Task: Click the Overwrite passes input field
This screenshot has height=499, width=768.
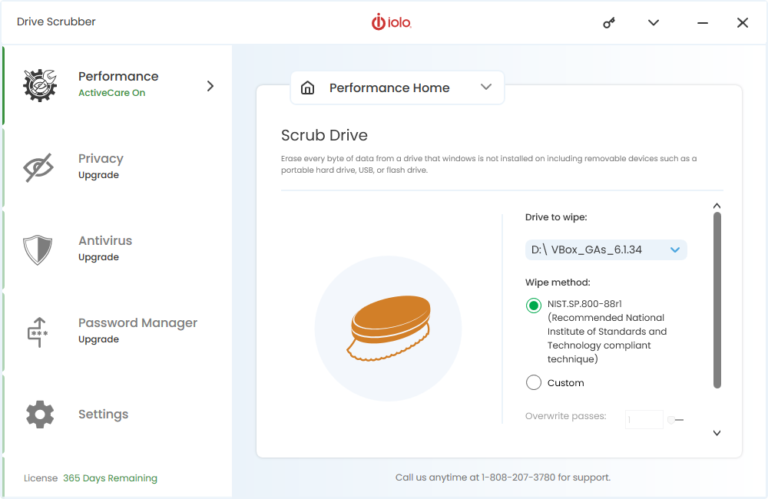Action: 644,420
